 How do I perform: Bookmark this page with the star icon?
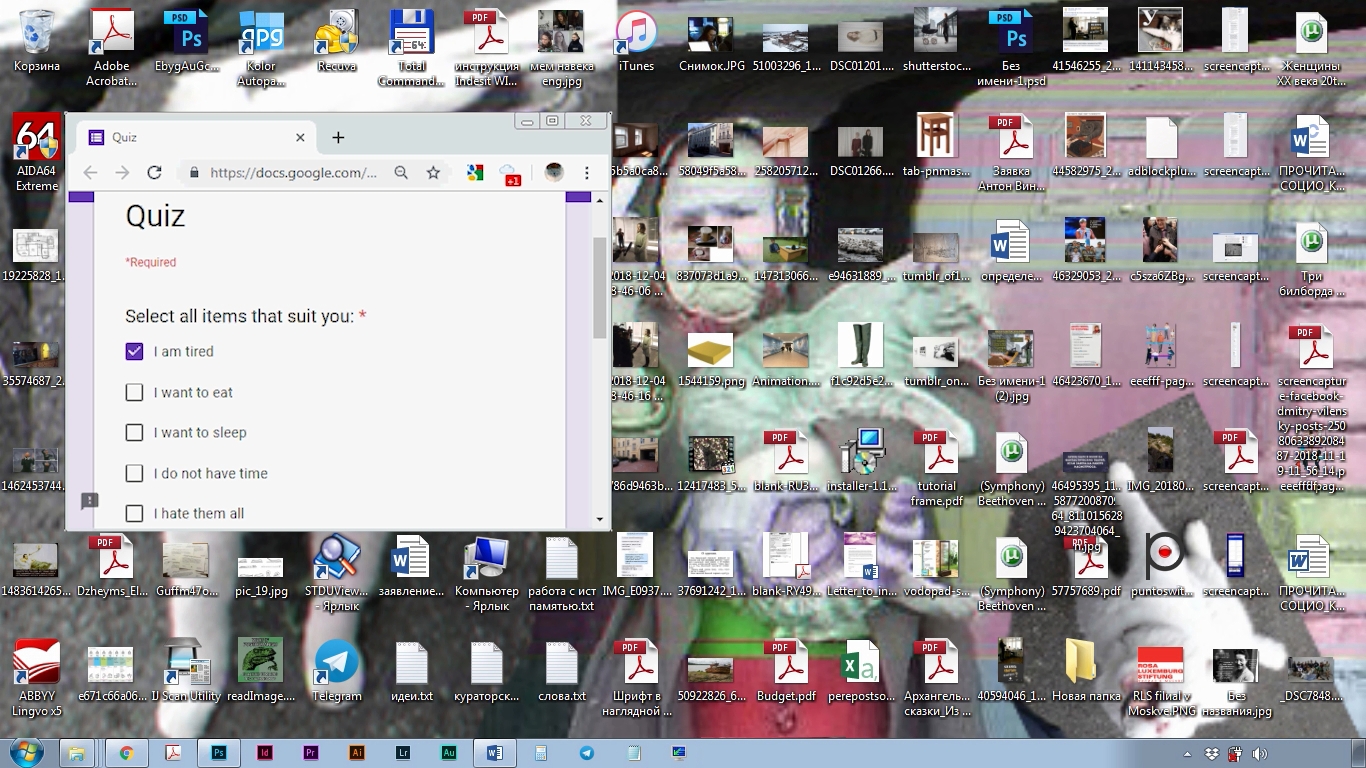point(433,173)
